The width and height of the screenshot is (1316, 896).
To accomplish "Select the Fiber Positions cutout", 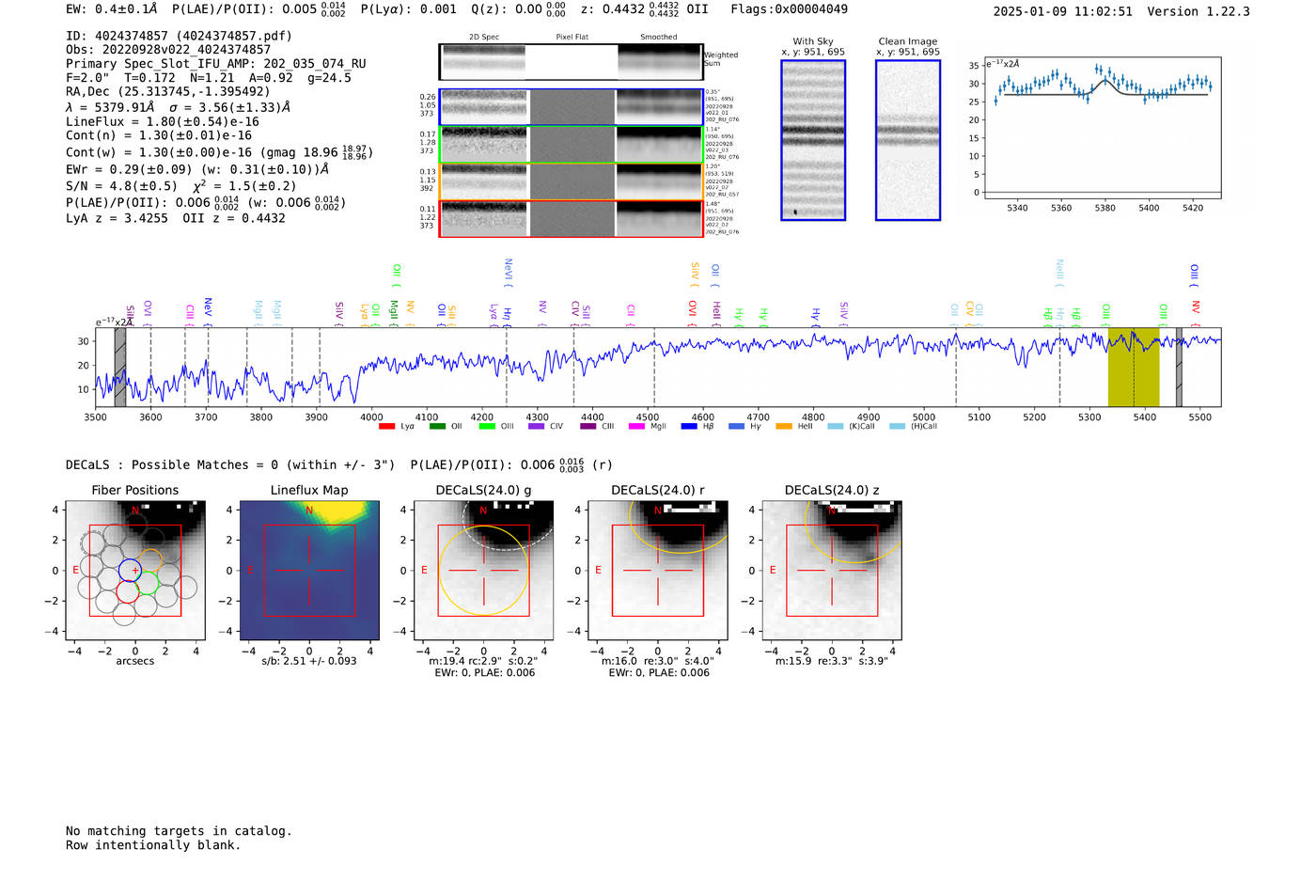I will (x=135, y=570).
